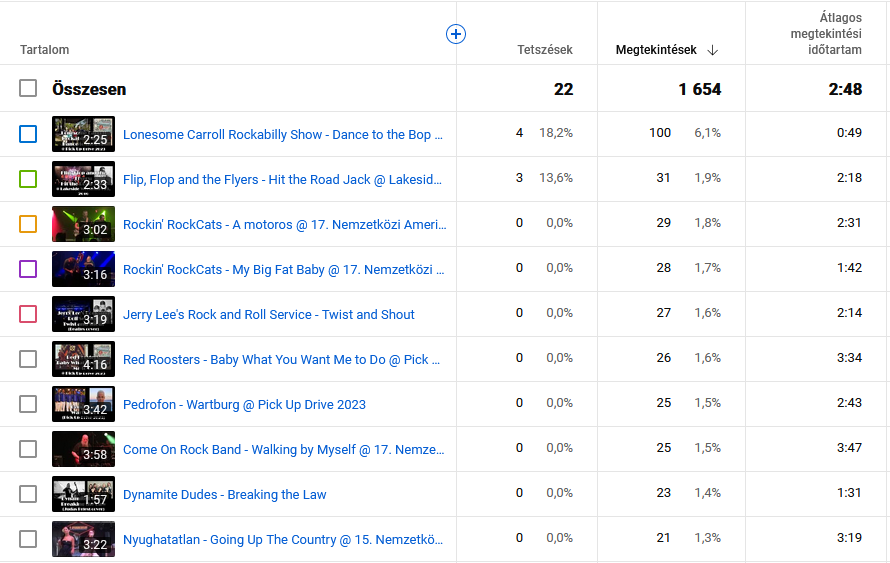890x563 pixels.
Task: Click the Dynamite Dudes video thumbnail
Action: point(83,494)
